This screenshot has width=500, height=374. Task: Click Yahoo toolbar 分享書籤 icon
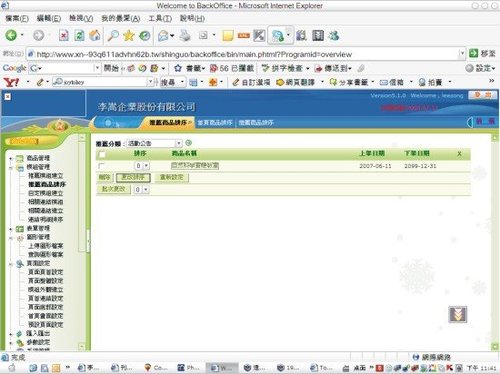coord(349,82)
